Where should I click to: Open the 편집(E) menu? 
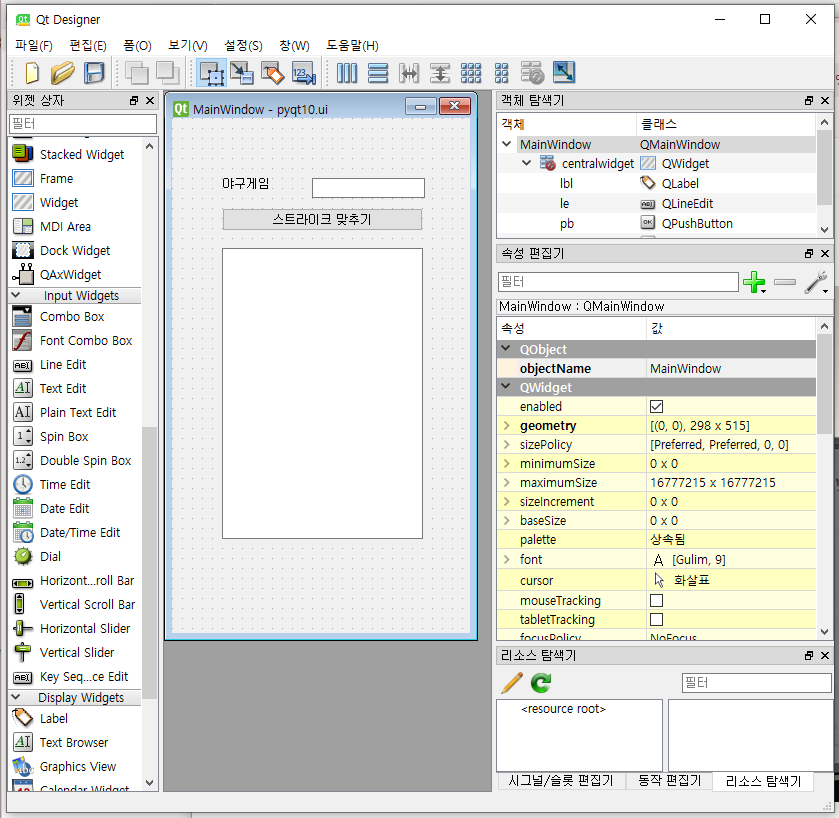pyautogui.click(x=88, y=45)
